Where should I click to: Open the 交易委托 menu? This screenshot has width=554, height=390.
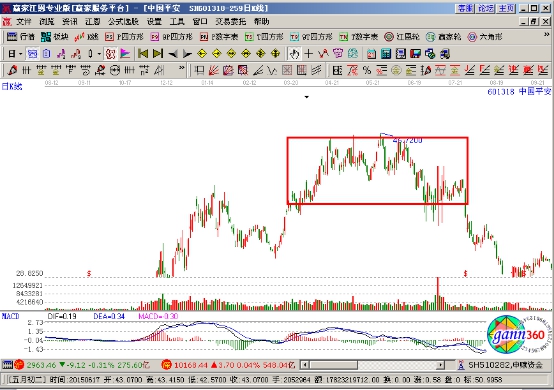[x=231, y=22]
